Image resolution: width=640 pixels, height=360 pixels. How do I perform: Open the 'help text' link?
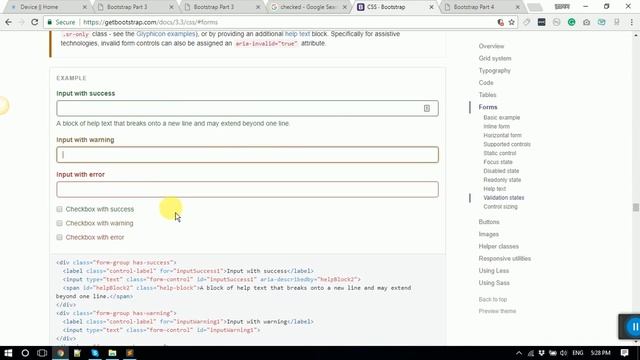tap(297, 34)
